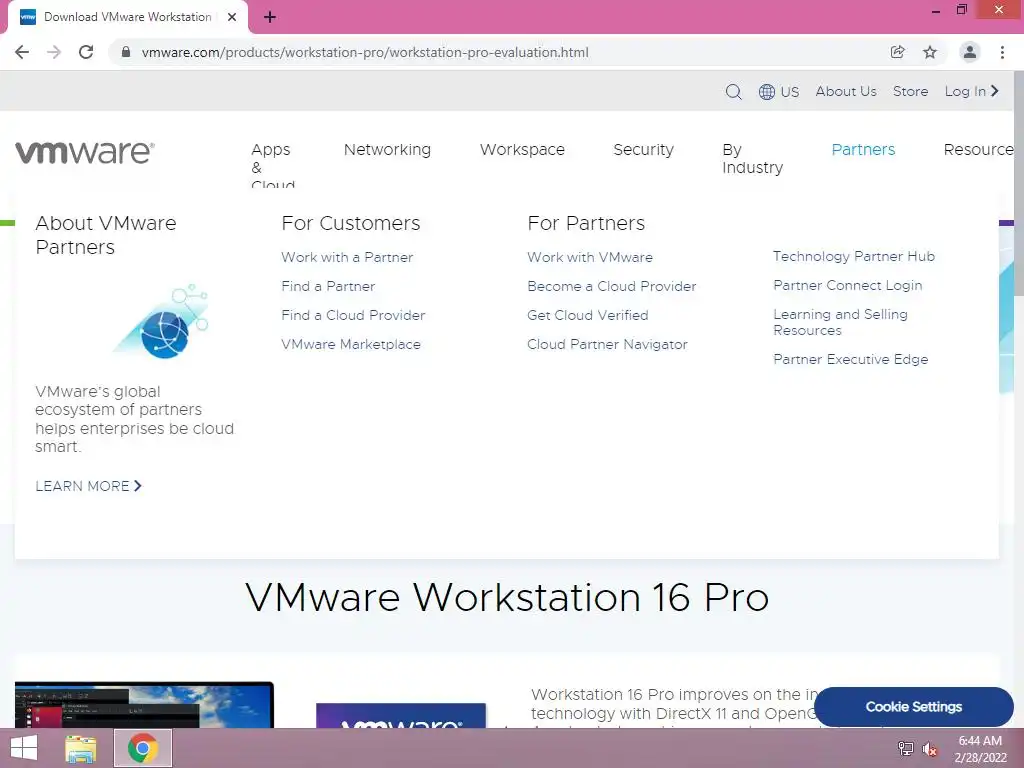Change region using the globe US selector
The width and height of the screenshot is (1024, 768).
pos(778,91)
